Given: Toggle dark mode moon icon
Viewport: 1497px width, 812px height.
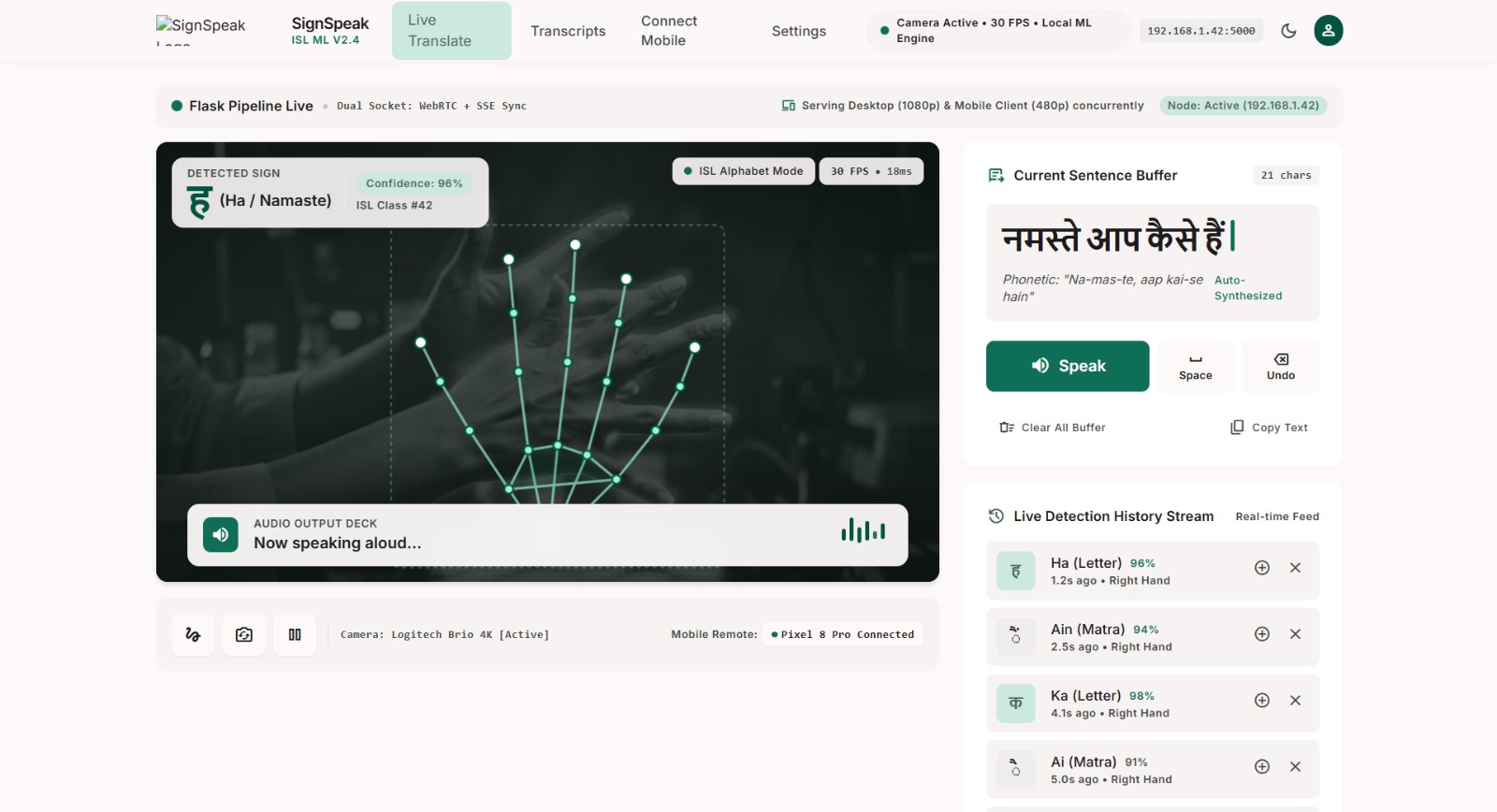Looking at the screenshot, I should point(1288,31).
